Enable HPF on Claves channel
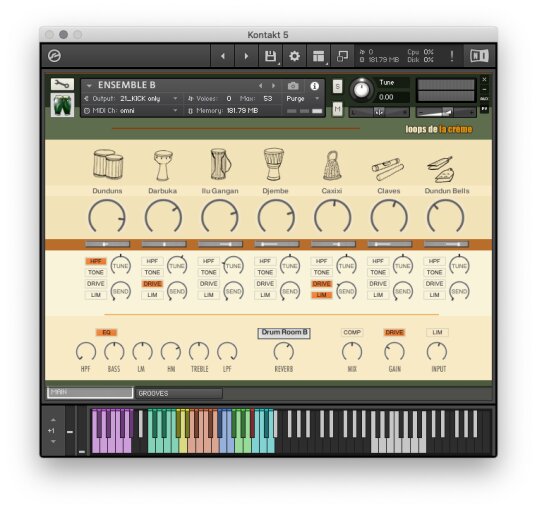 378,261
